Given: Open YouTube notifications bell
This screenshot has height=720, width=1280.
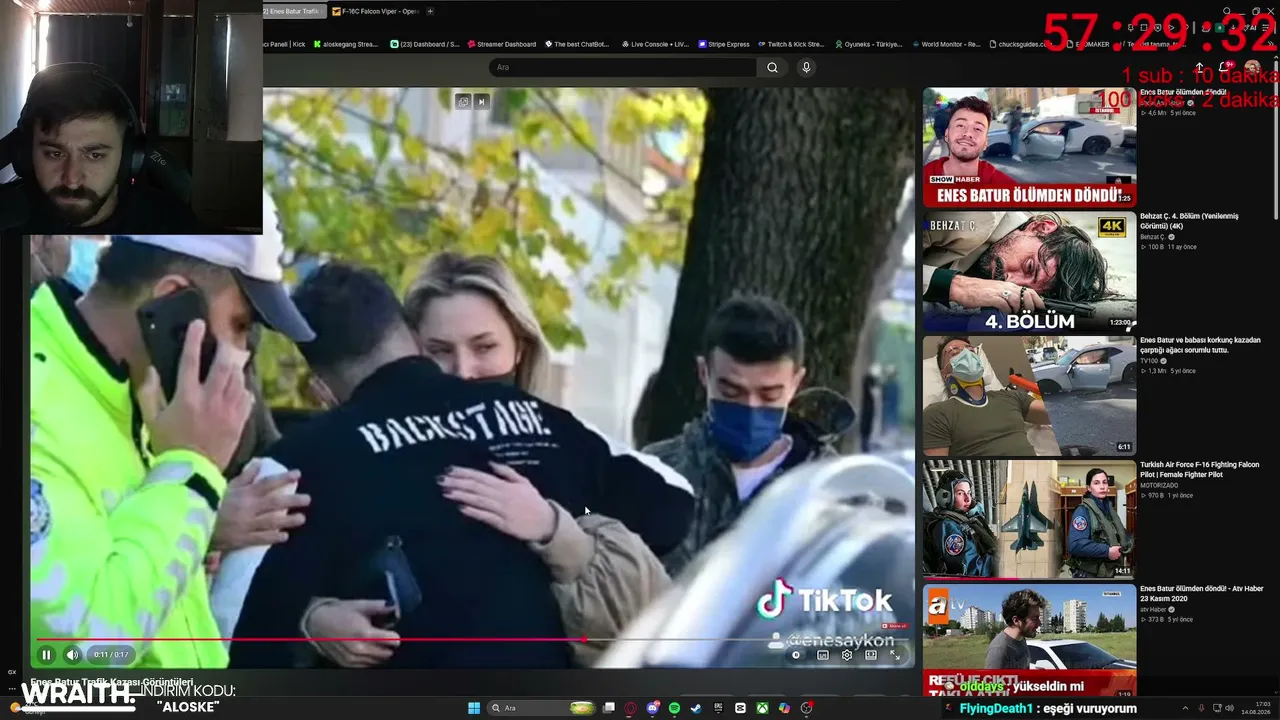Looking at the screenshot, I should (x=1226, y=68).
